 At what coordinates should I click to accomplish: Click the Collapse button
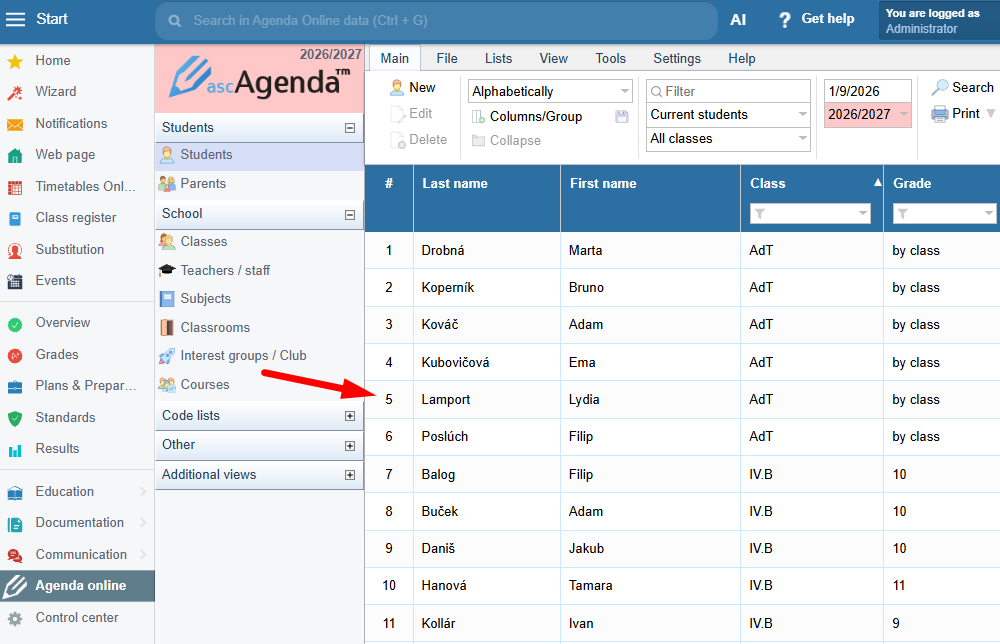tap(506, 140)
